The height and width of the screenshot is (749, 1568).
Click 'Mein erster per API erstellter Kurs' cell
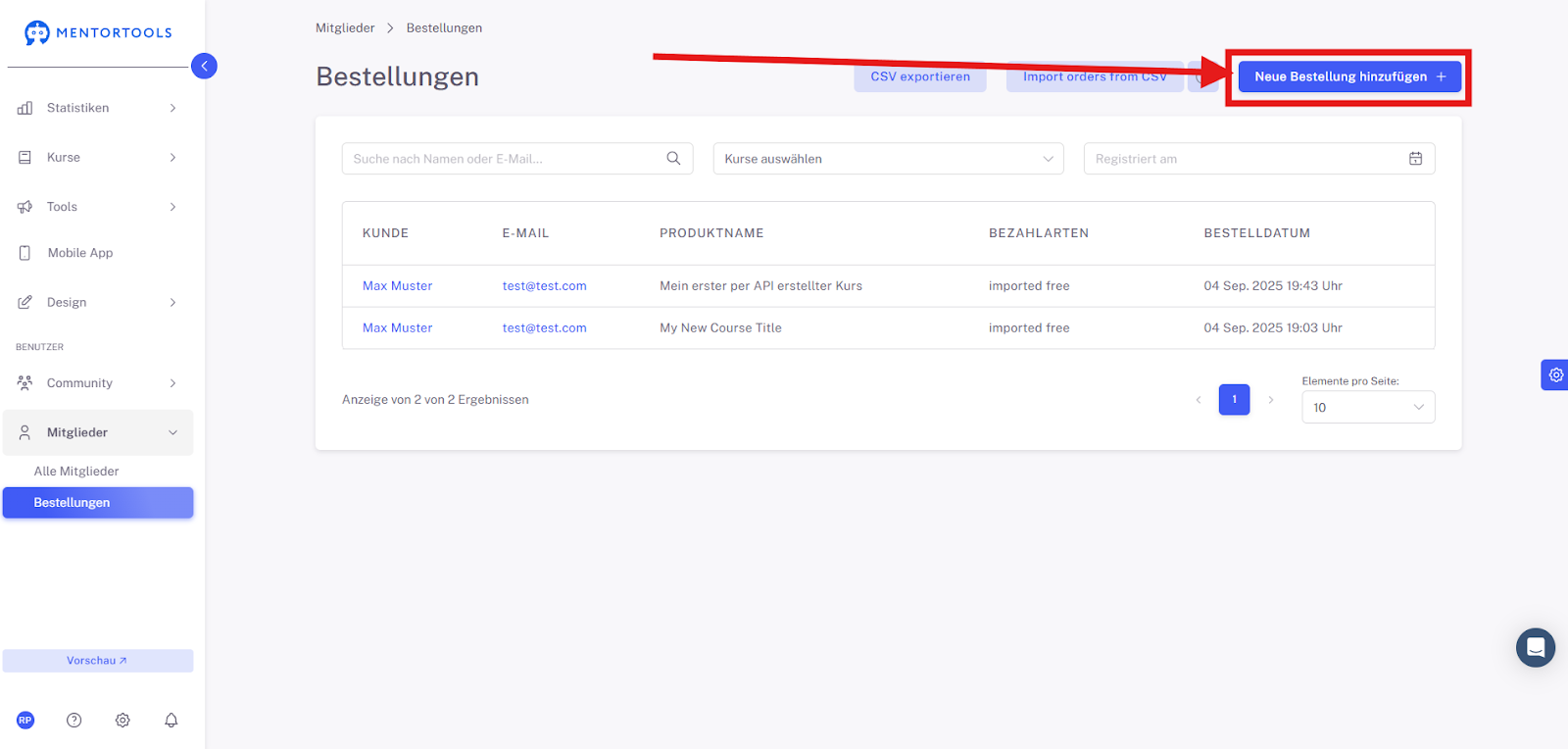tap(760, 285)
